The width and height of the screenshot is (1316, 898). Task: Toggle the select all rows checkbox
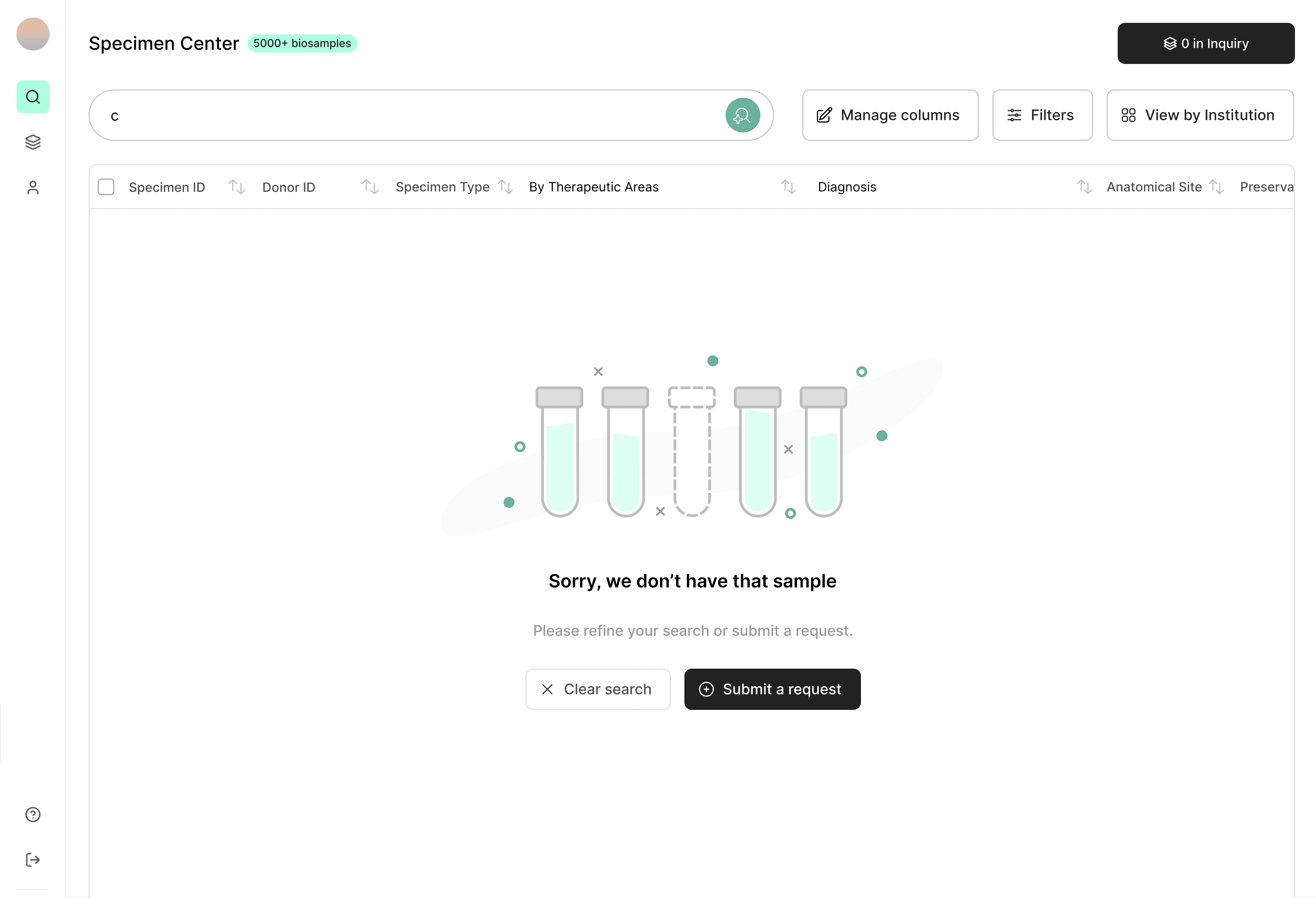pyautogui.click(x=106, y=187)
